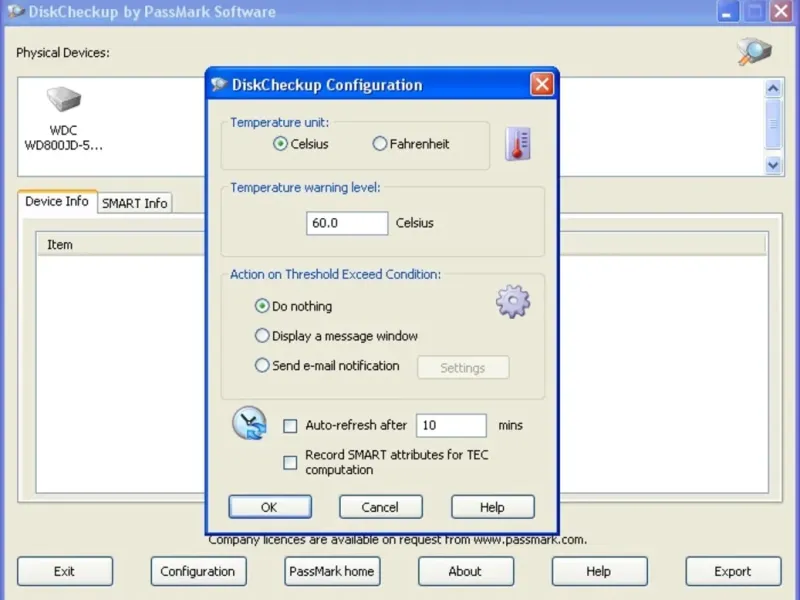Close the DiskCheckup Configuration dialog
Screen dimensions: 800x600
tap(542, 84)
